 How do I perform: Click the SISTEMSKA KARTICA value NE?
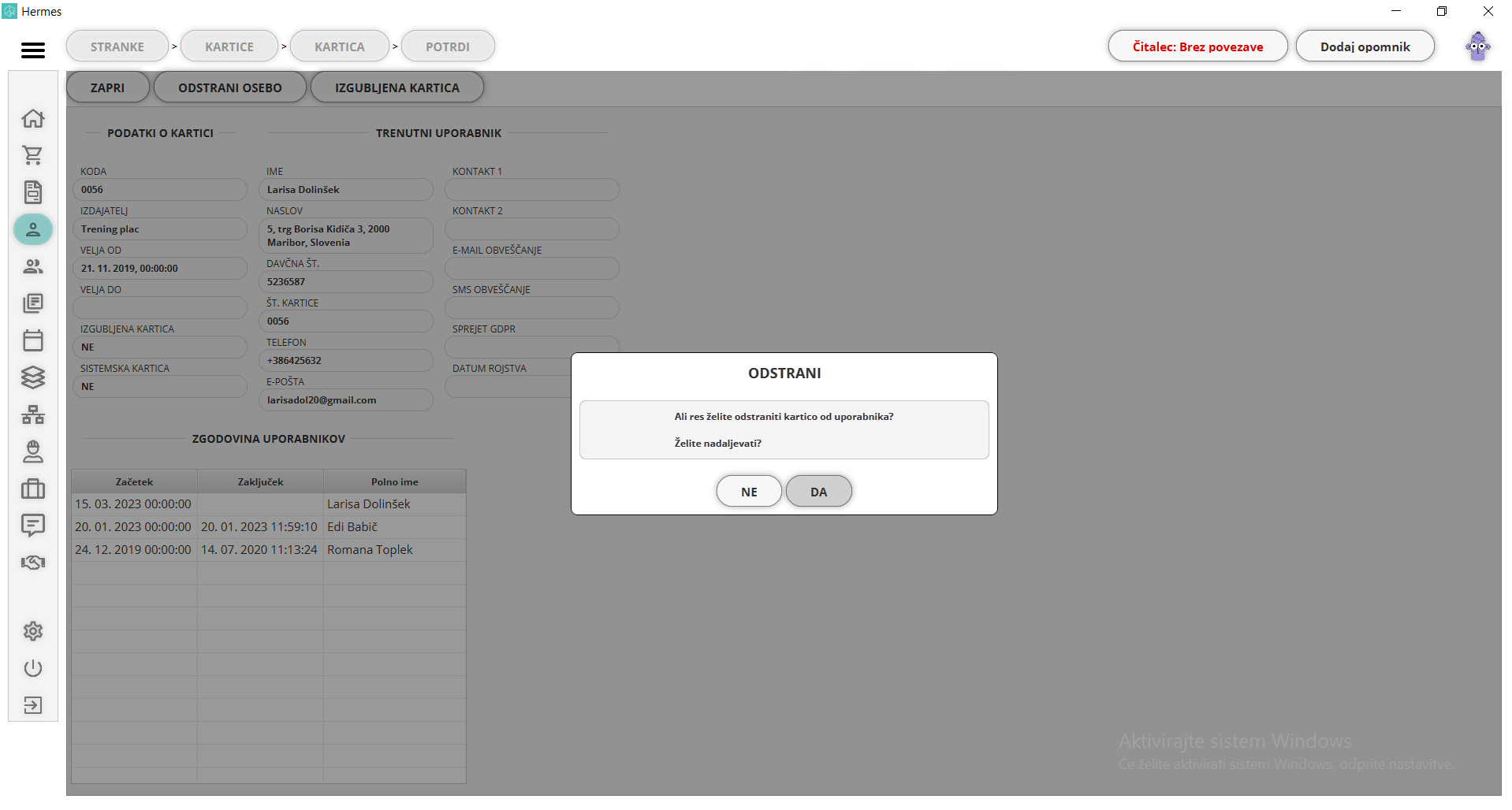(x=160, y=387)
